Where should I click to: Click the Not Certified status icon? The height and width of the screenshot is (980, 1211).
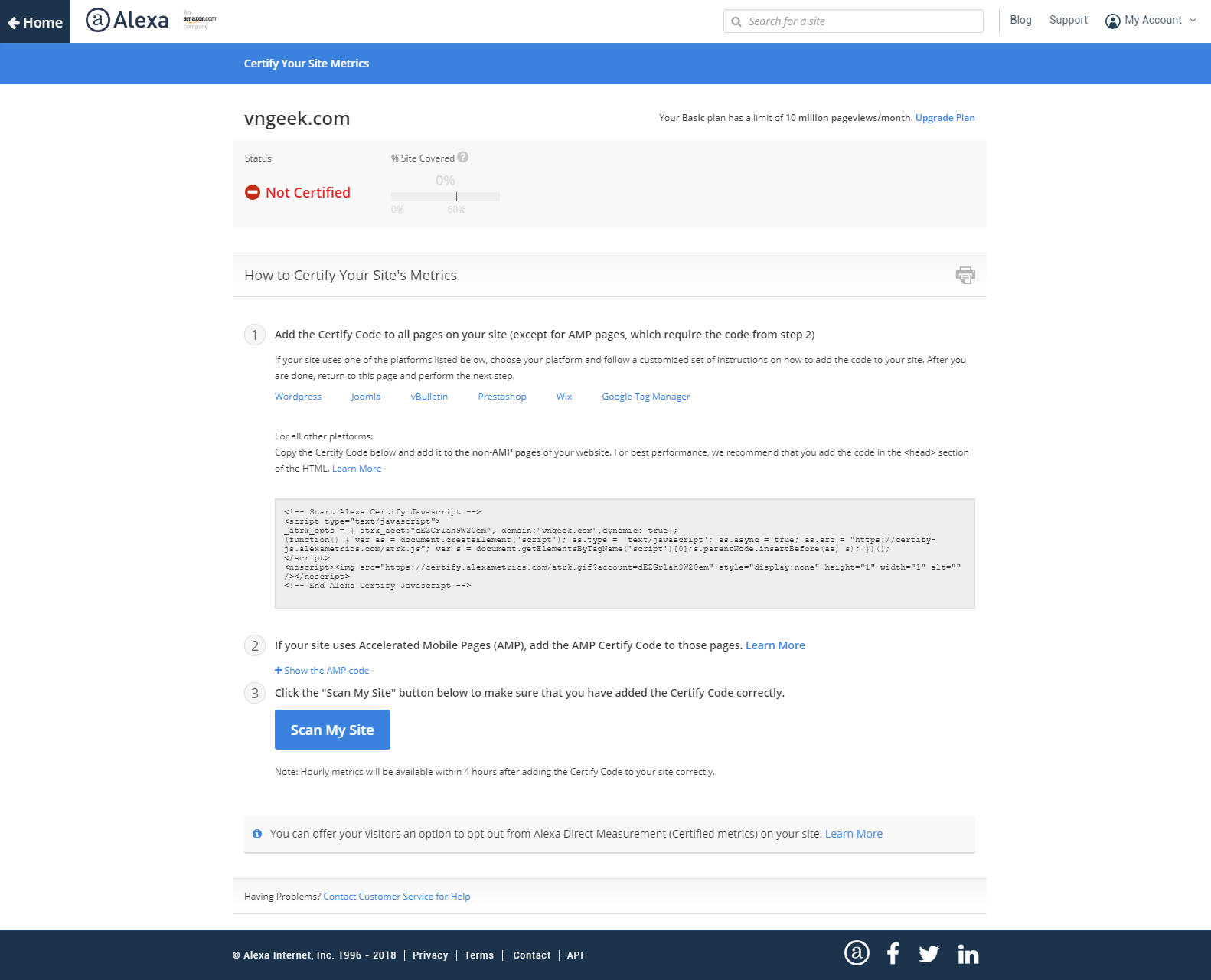tap(253, 192)
